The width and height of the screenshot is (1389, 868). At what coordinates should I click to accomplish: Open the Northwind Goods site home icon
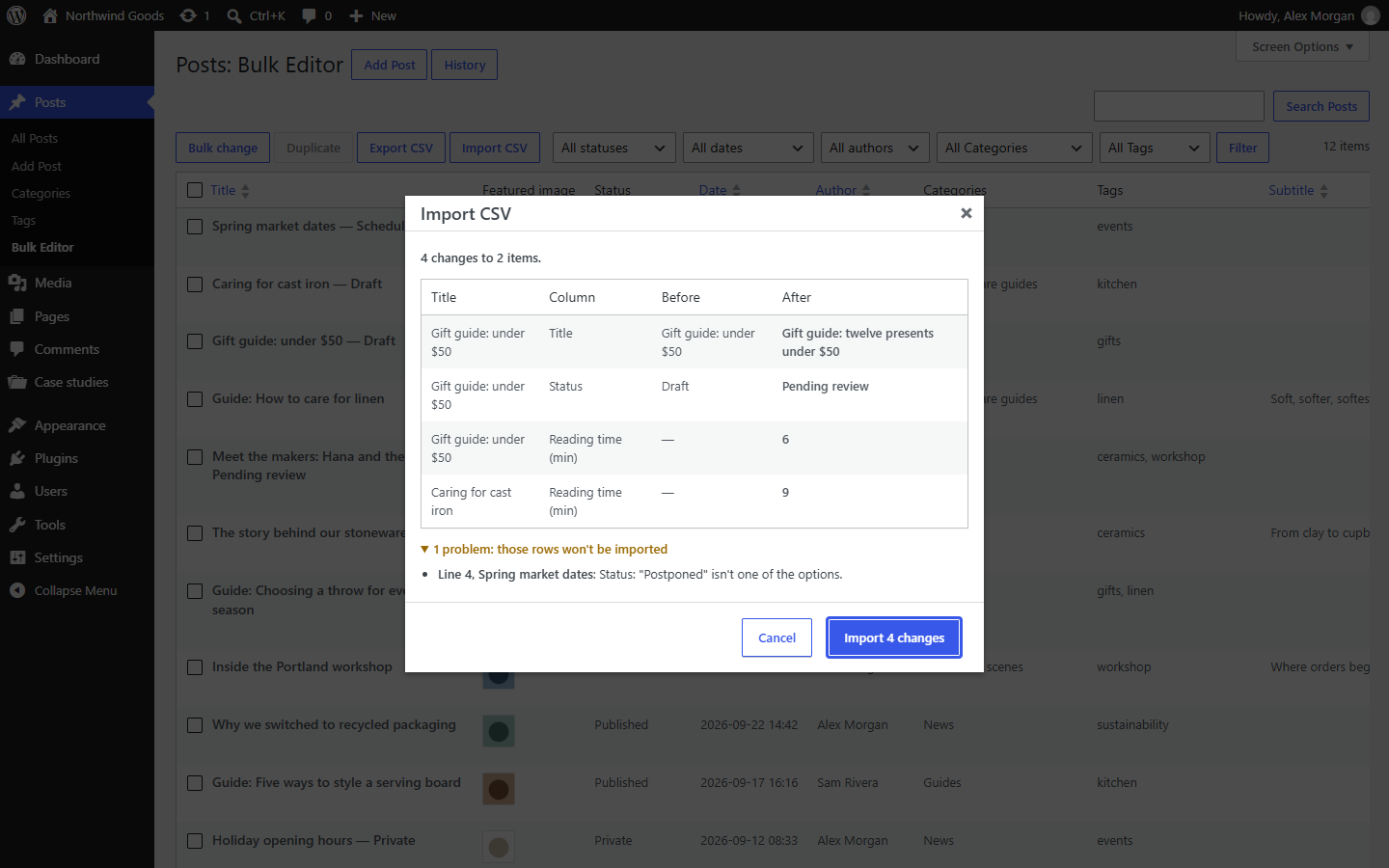pyautogui.click(x=50, y=15)
